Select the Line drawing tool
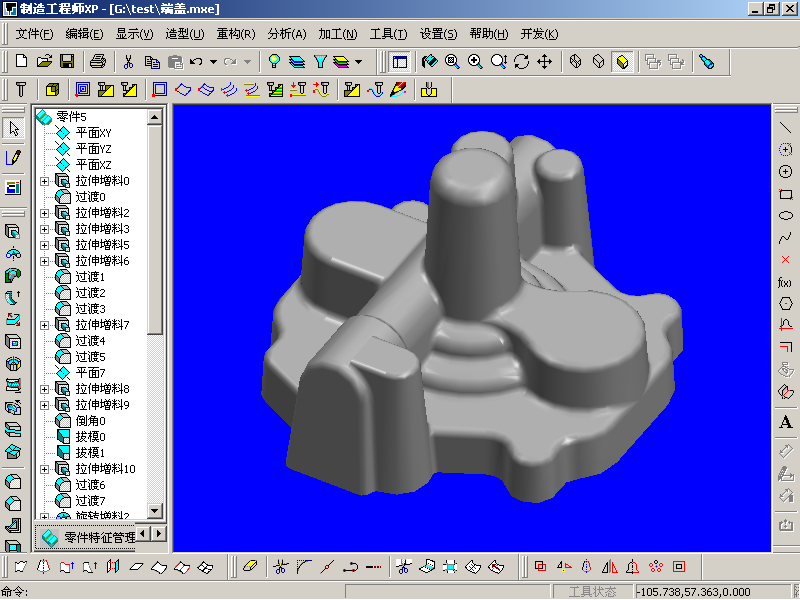 [785, 128]
